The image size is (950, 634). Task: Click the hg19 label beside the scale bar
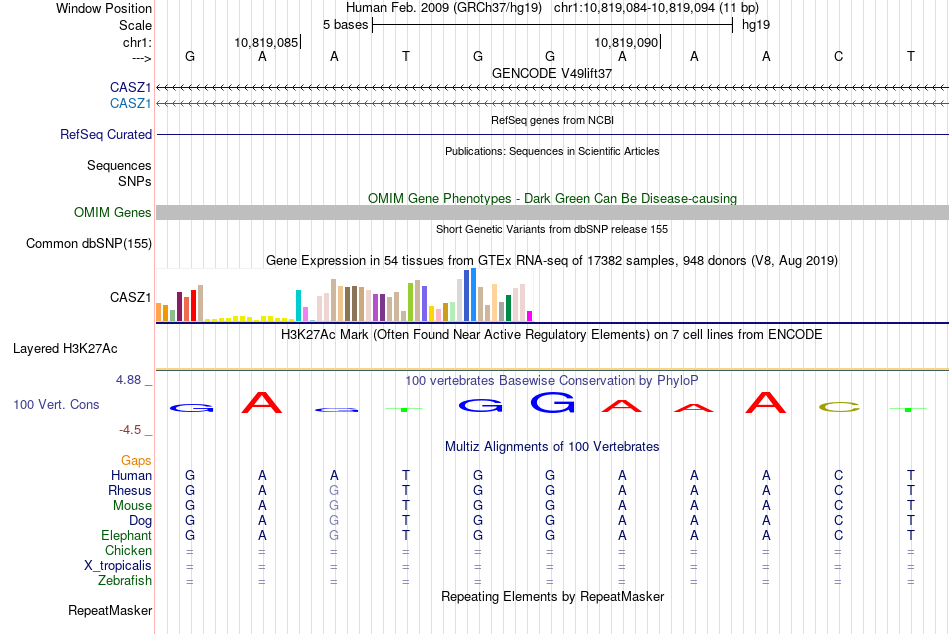(756, 25)
